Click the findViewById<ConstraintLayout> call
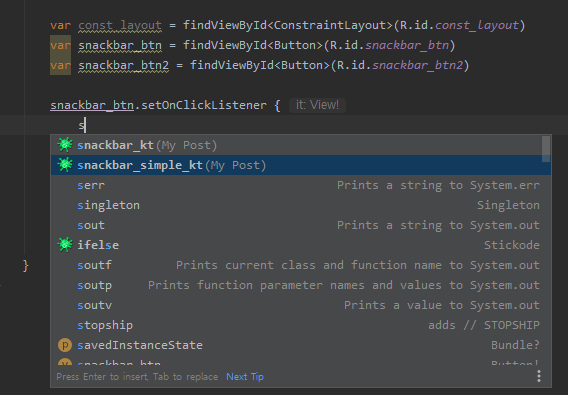568x395 pixels. [288, 25]
